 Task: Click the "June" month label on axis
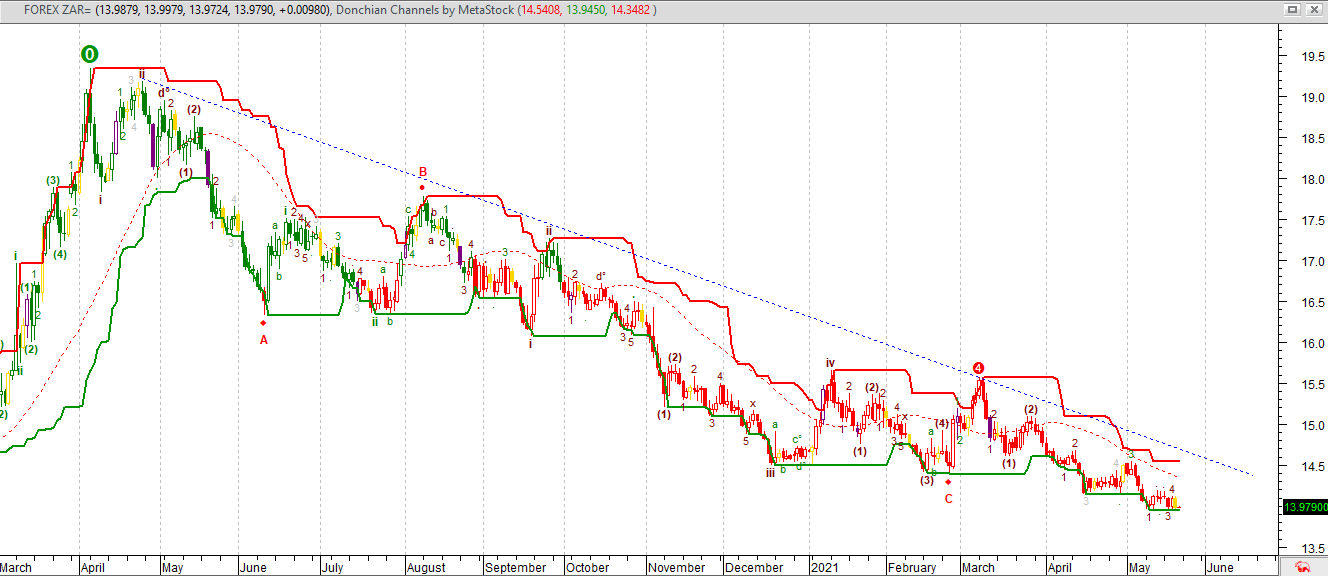coord(1220,566)
